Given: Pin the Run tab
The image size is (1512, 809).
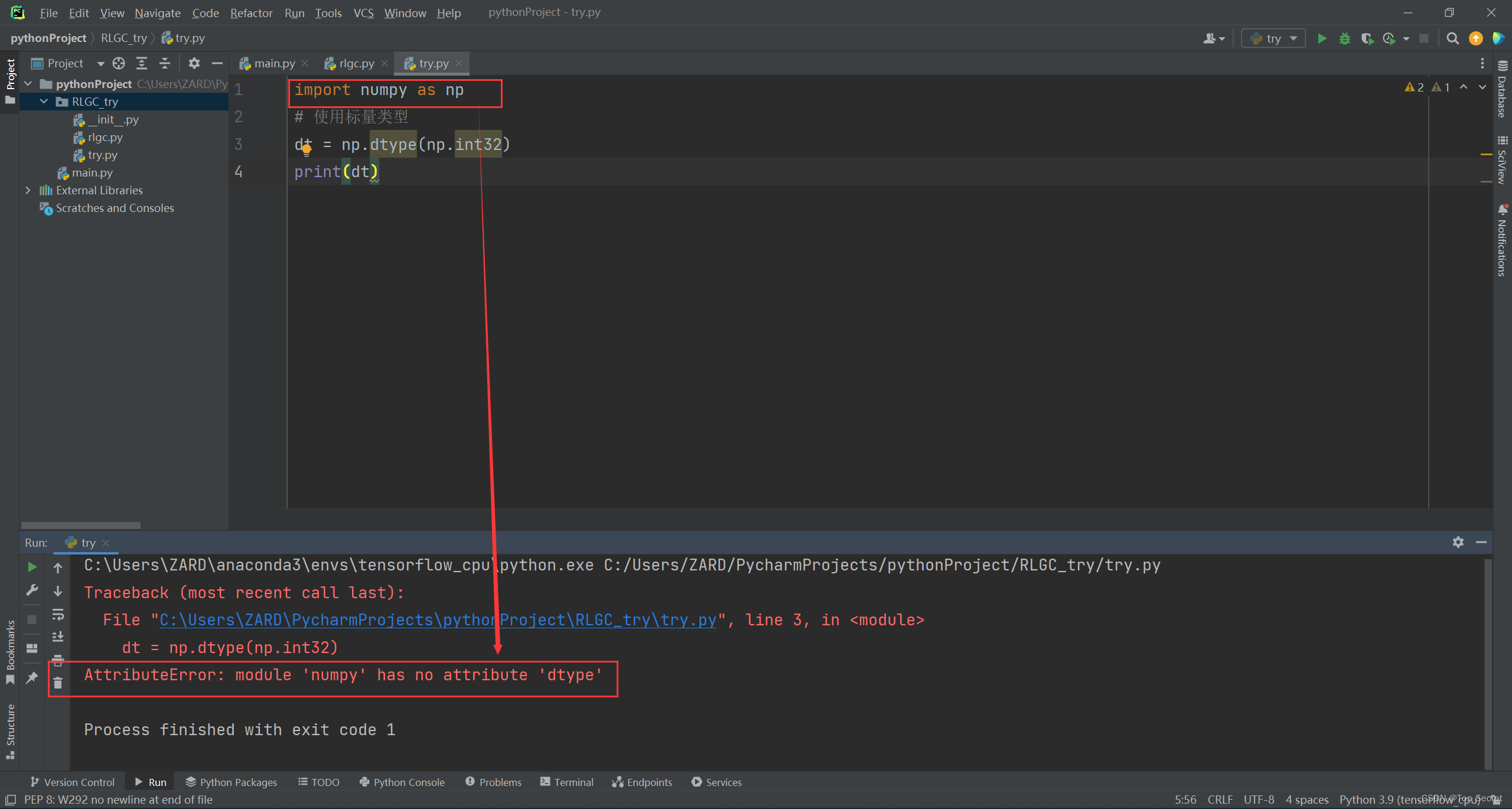Looking at the screenshot, I should tap(32, 677).
